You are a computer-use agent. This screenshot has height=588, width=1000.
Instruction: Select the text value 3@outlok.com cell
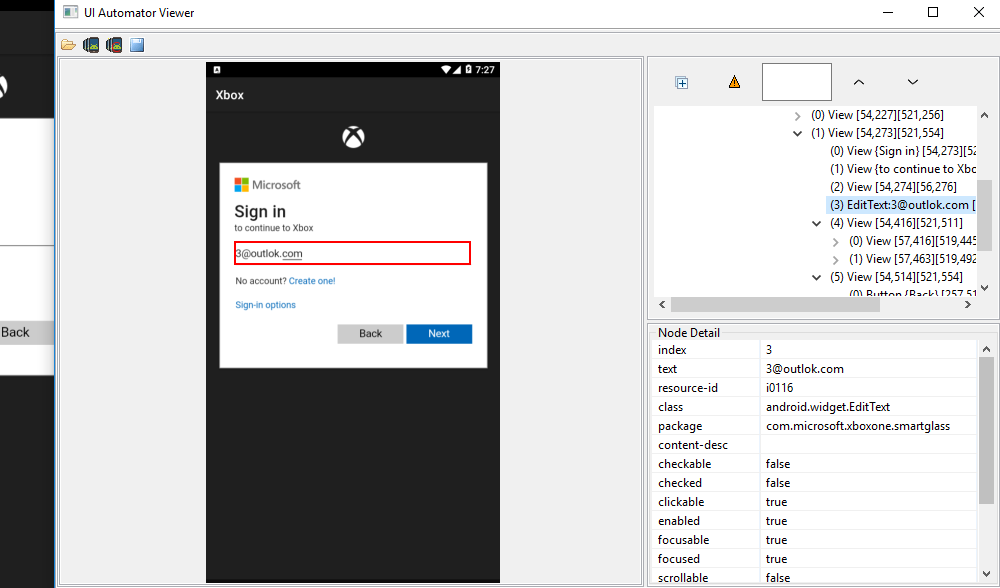(x=868, y=369)
